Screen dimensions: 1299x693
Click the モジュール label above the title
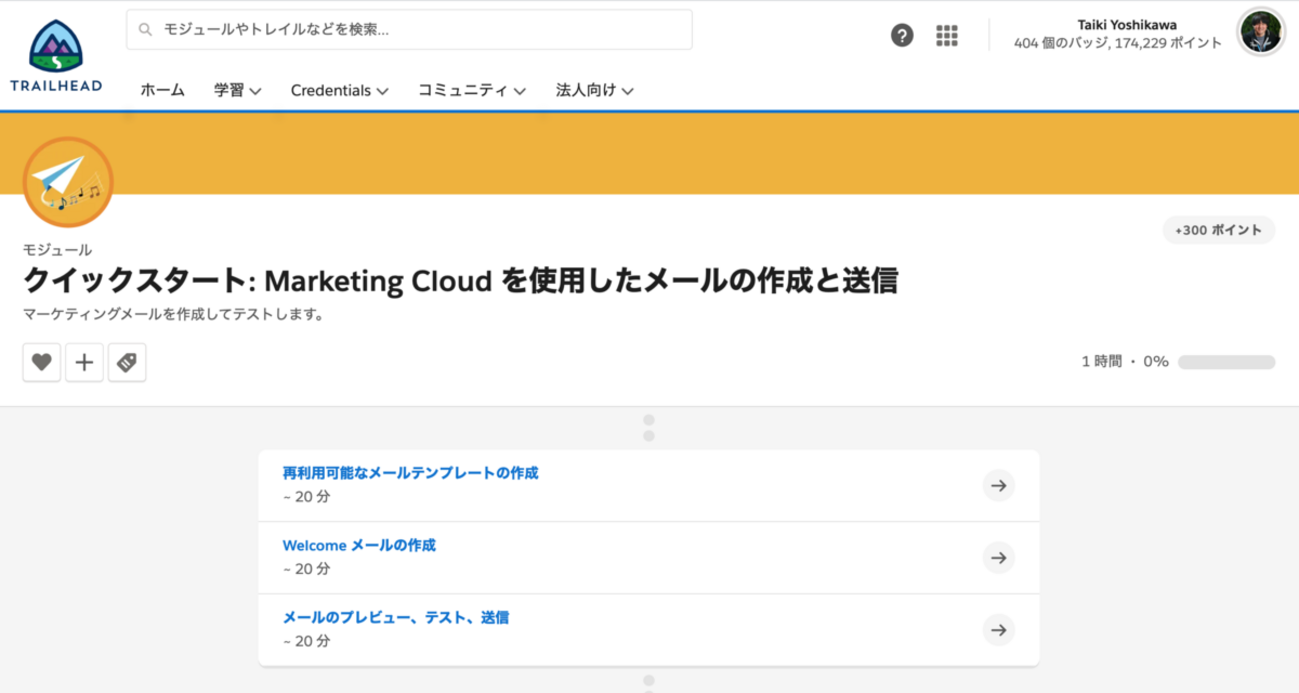pos(57,250)
